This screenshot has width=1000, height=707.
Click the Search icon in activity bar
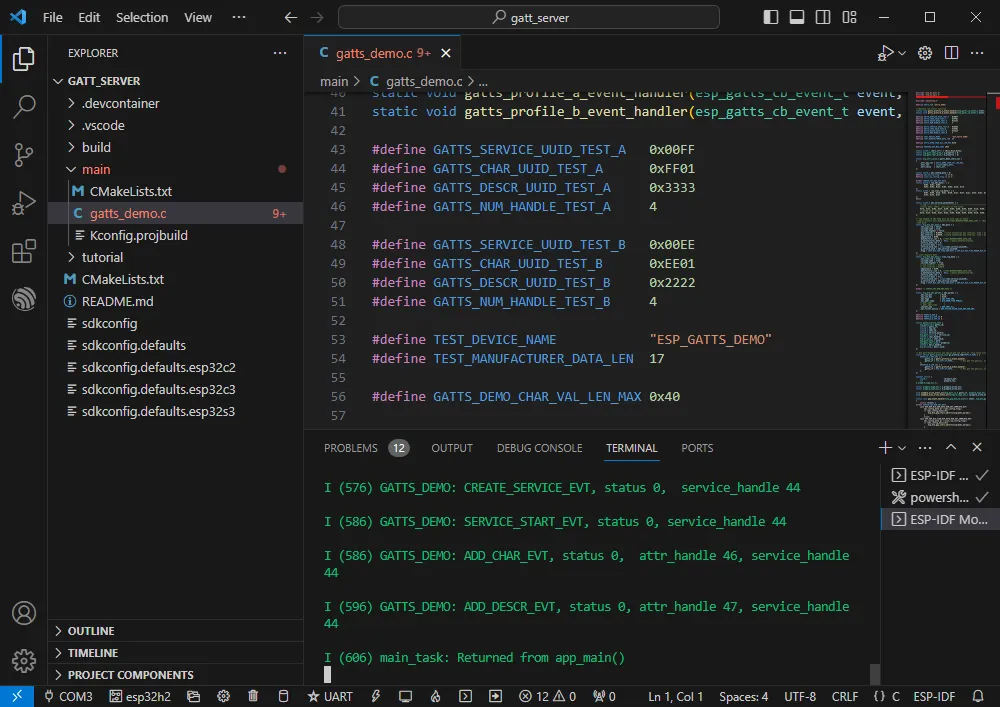24,106
